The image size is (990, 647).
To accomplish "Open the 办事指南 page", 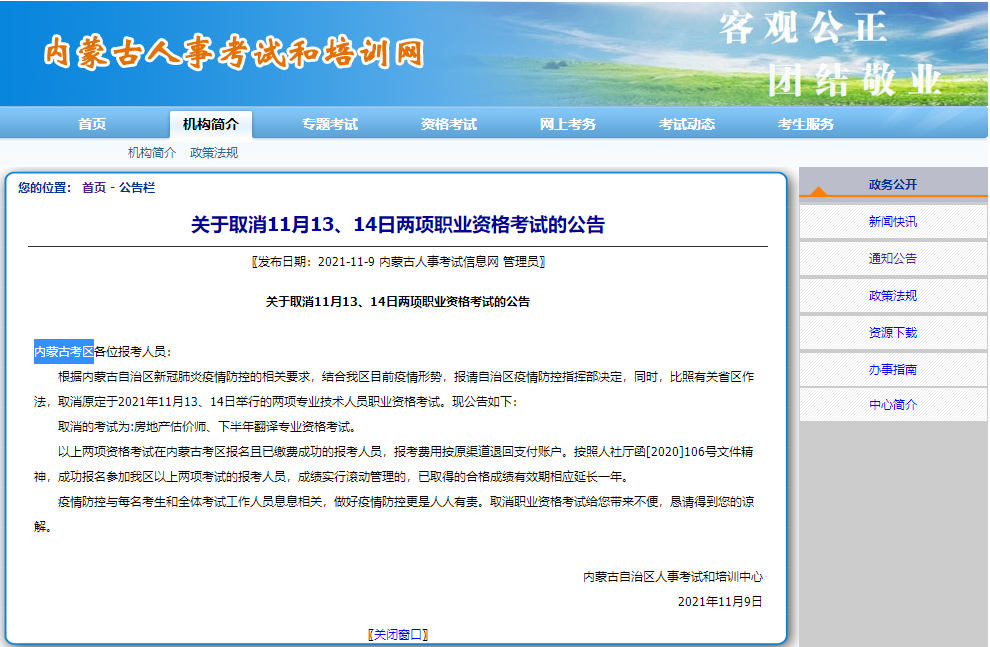I will point(892,369).
